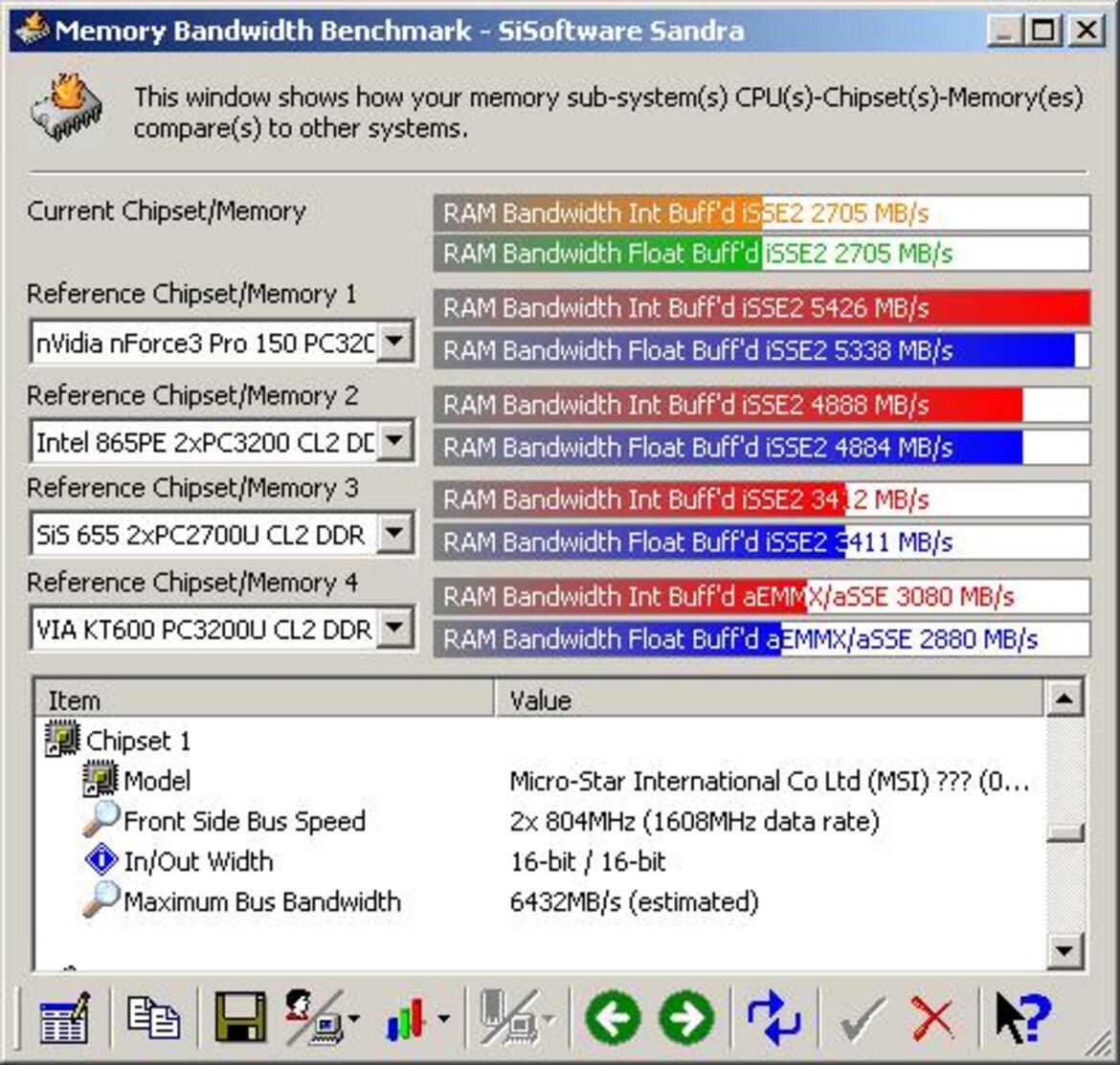This screenshot has width=1120, height=1065.
Task: Click the 6432MB/s (estimated) value
Action: (634, 901)
